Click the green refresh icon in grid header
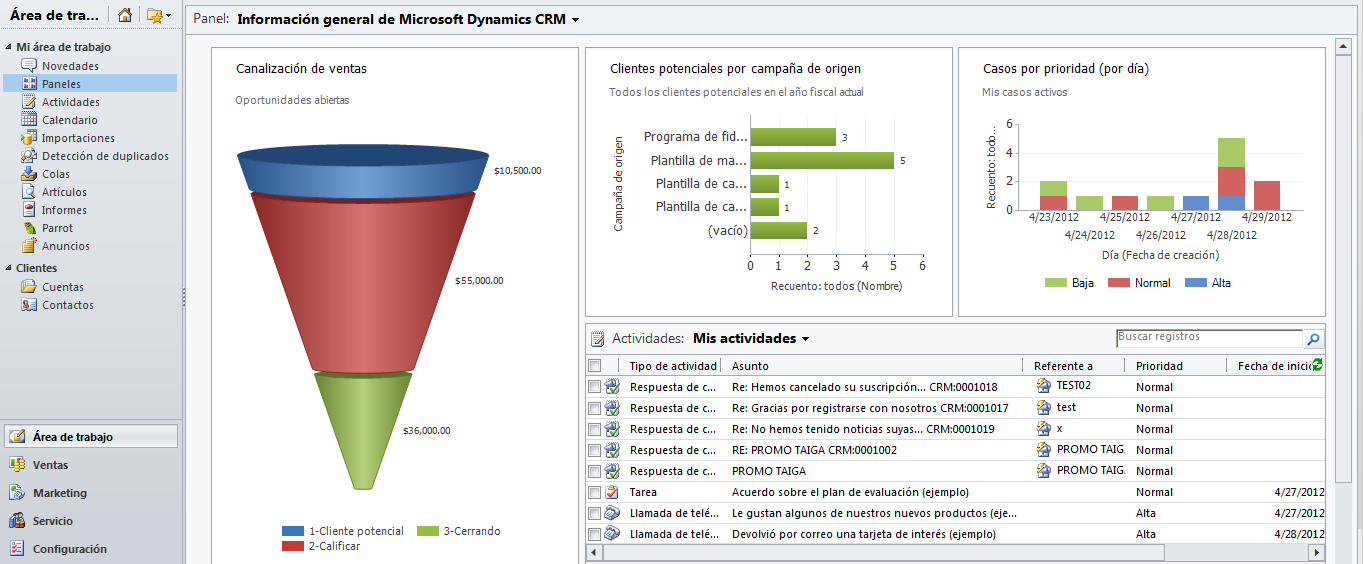 point(1317,366)
